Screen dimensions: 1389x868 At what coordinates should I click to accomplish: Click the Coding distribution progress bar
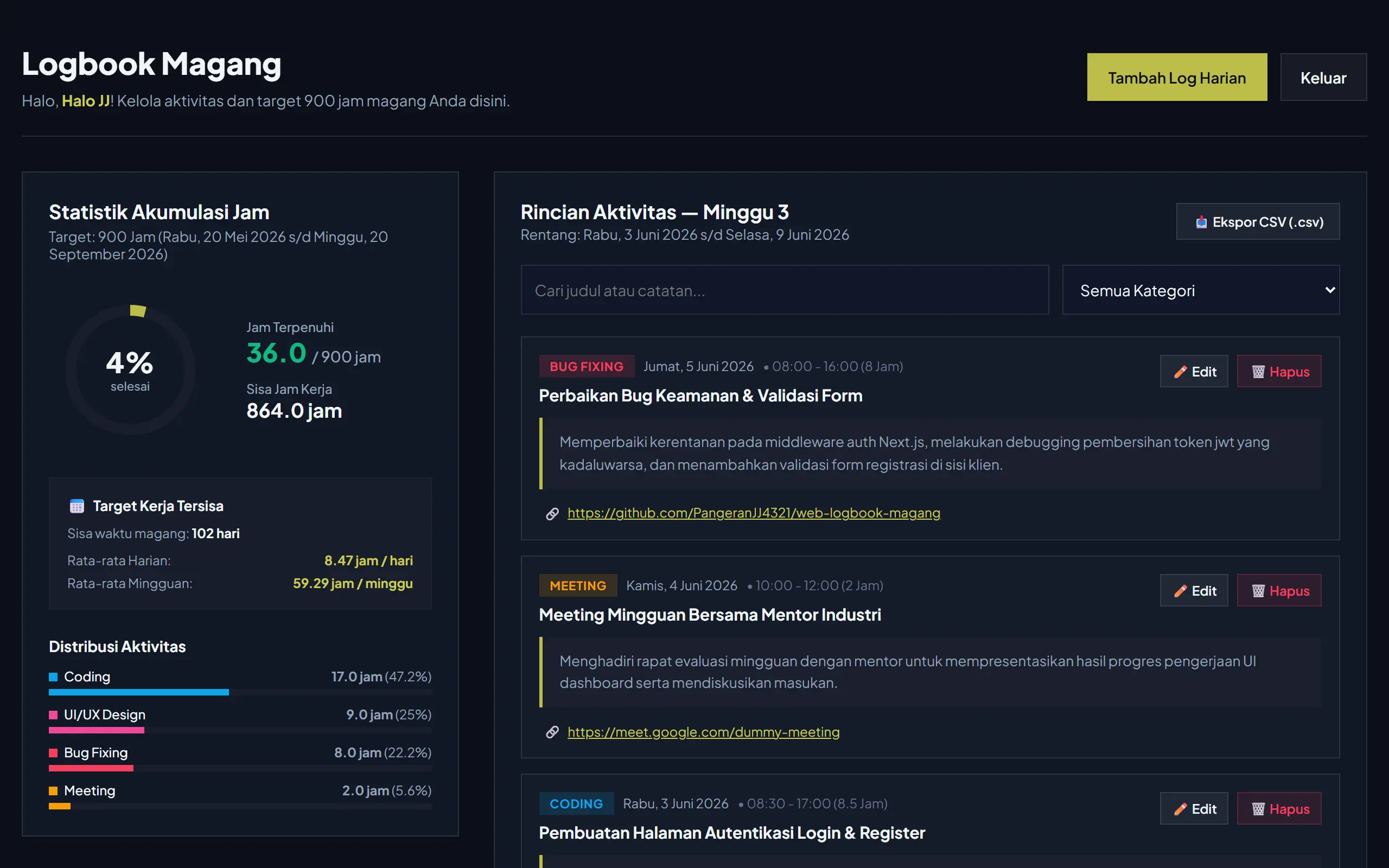240,692
